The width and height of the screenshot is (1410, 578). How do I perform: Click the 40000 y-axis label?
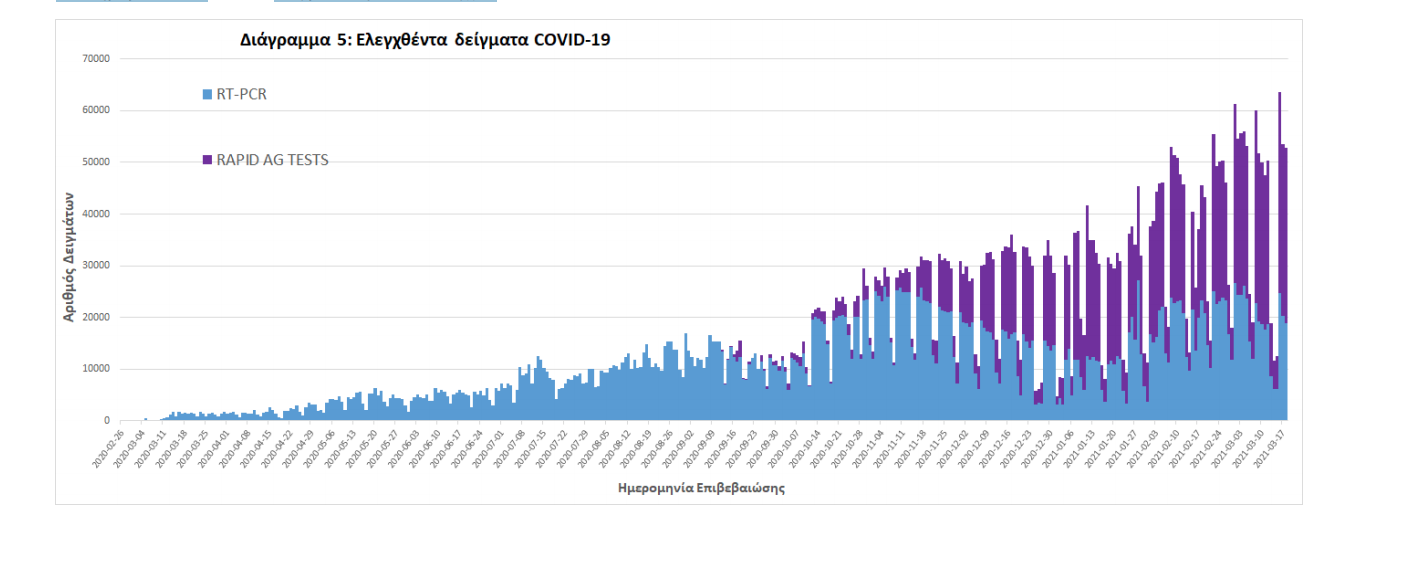tap(96, 214)
